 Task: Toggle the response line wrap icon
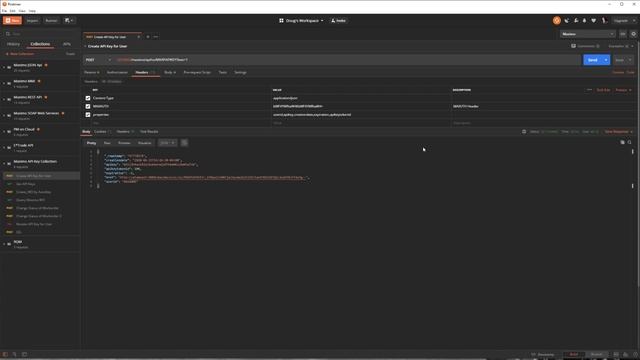point(184,143)
